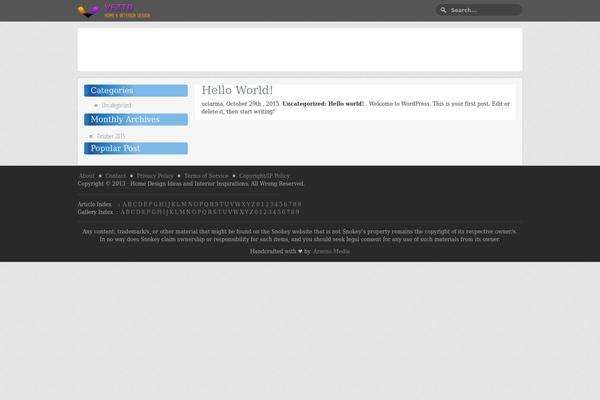Click the heart symbol in Handcrafted line
Viewport: 600px width, 400px height.
pos(300,251)
